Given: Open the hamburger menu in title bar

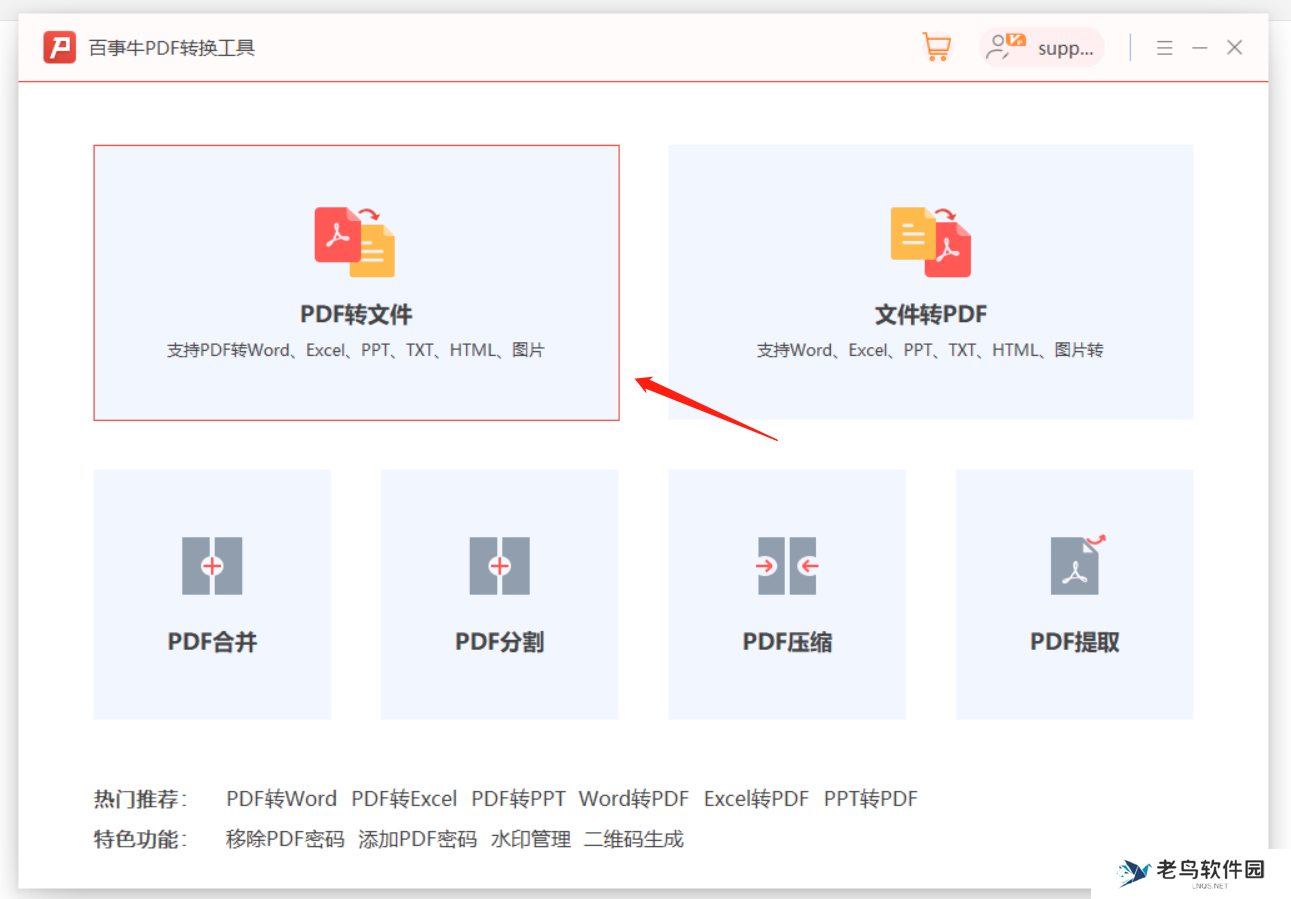Looking at the screenshot, I should pyautogui.click(x=1164, y=46).
